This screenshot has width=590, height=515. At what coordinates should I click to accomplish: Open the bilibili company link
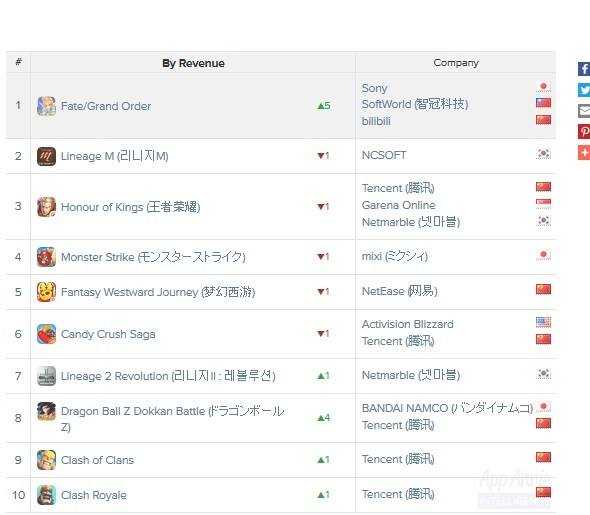coord(376,121)
